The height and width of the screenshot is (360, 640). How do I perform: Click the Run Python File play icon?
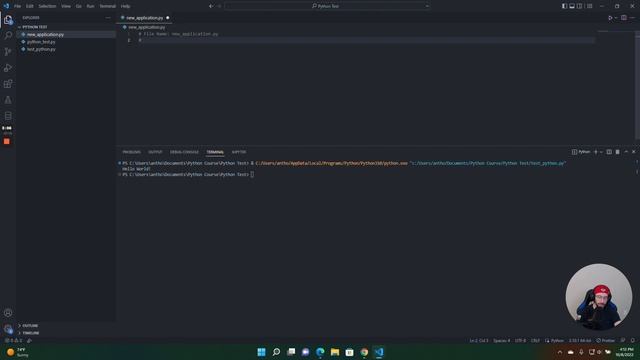[x=610, y=18]
